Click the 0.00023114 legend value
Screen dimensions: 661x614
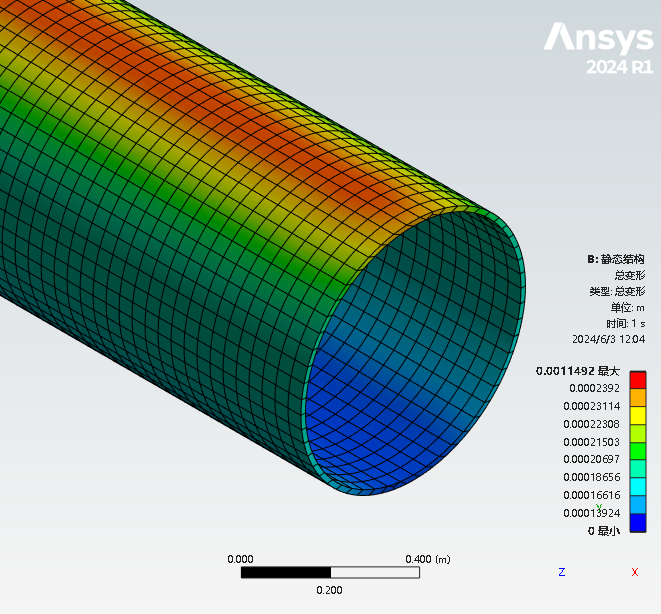(591, 406)
